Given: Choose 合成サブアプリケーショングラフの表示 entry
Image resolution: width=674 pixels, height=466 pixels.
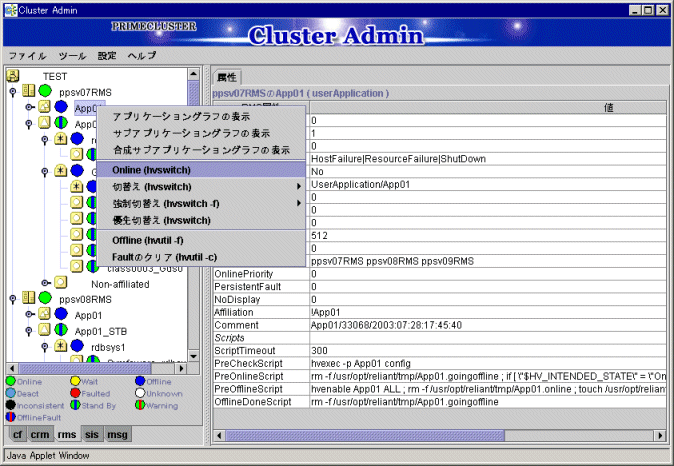Looking at the screenshot, I should coord(201,150).
